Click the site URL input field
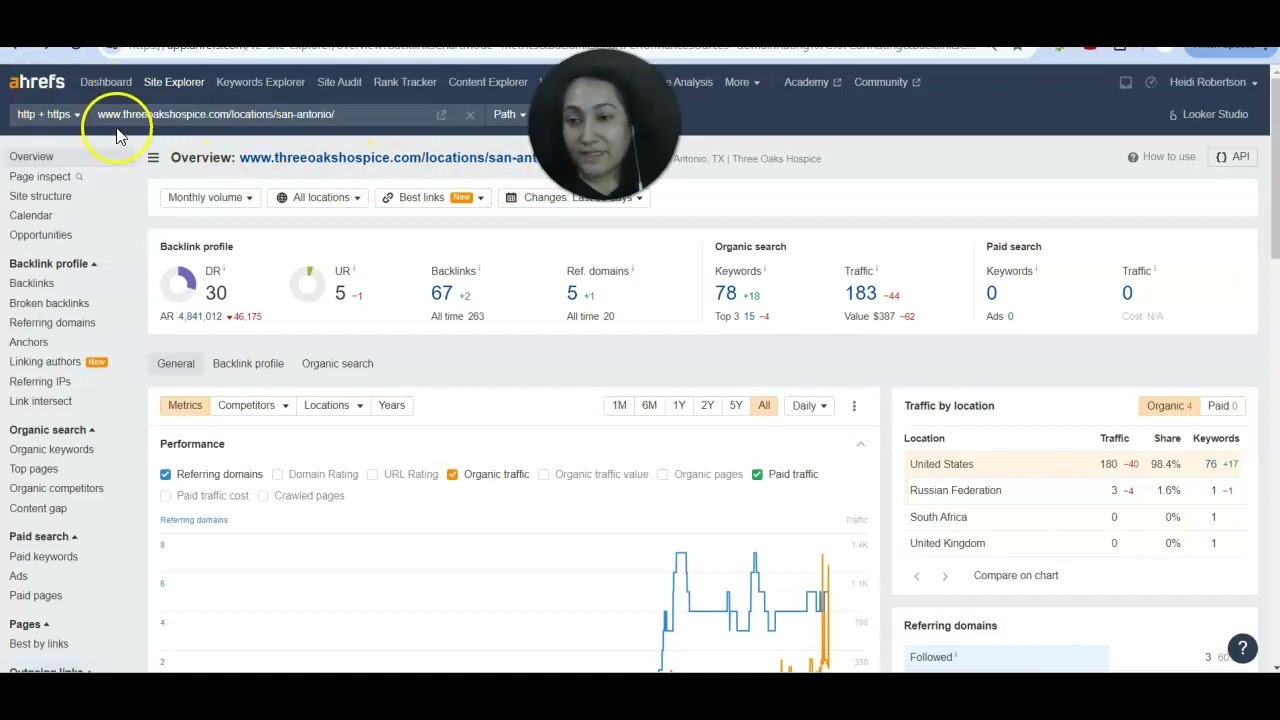 point(260,114)
